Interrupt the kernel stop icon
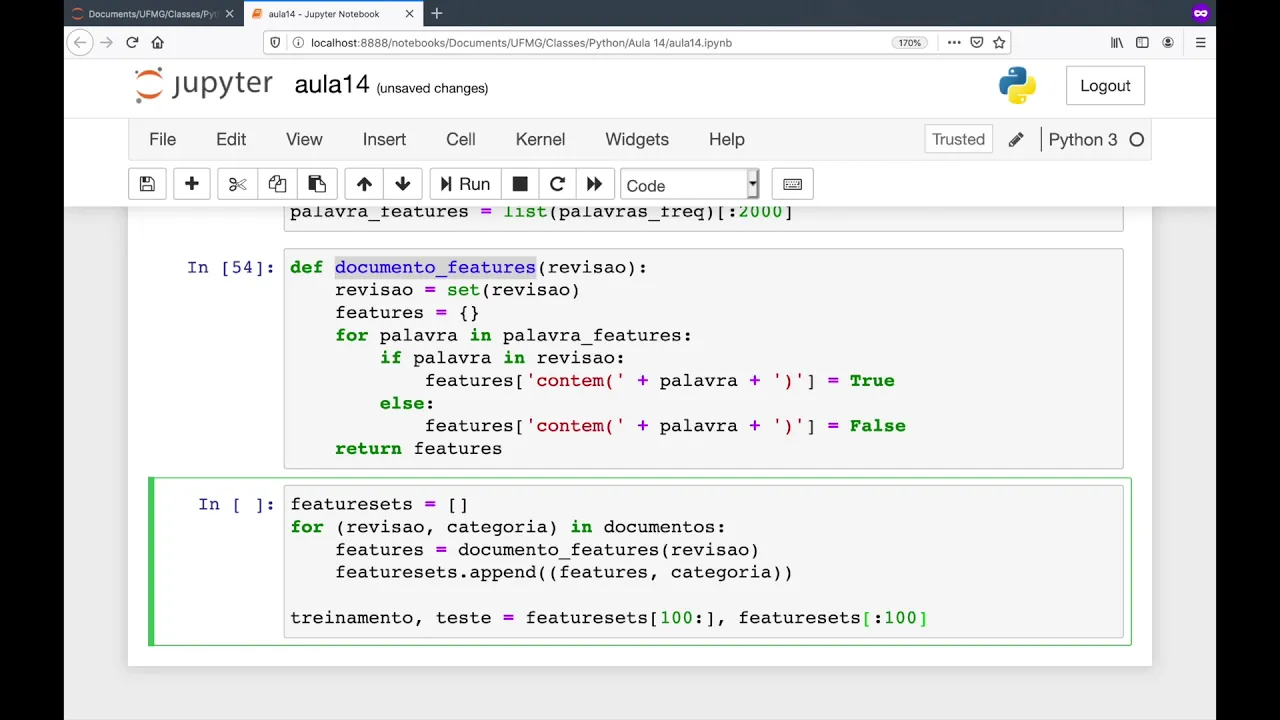Viewport: 1280px width, 720px height. tap(520, 184)
